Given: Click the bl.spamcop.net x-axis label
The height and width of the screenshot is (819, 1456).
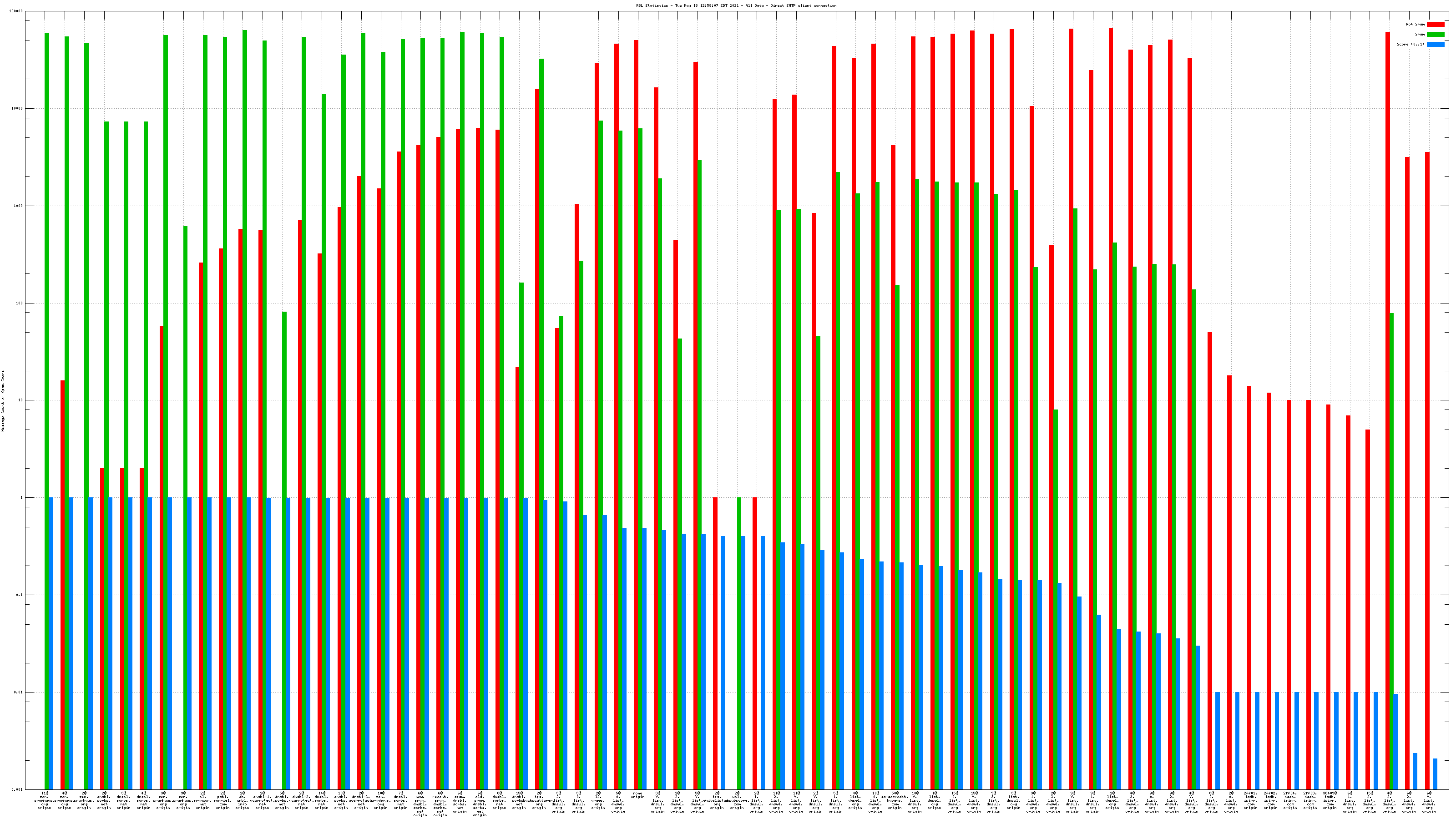Looking at the screenshot, I should pos(203,800).
